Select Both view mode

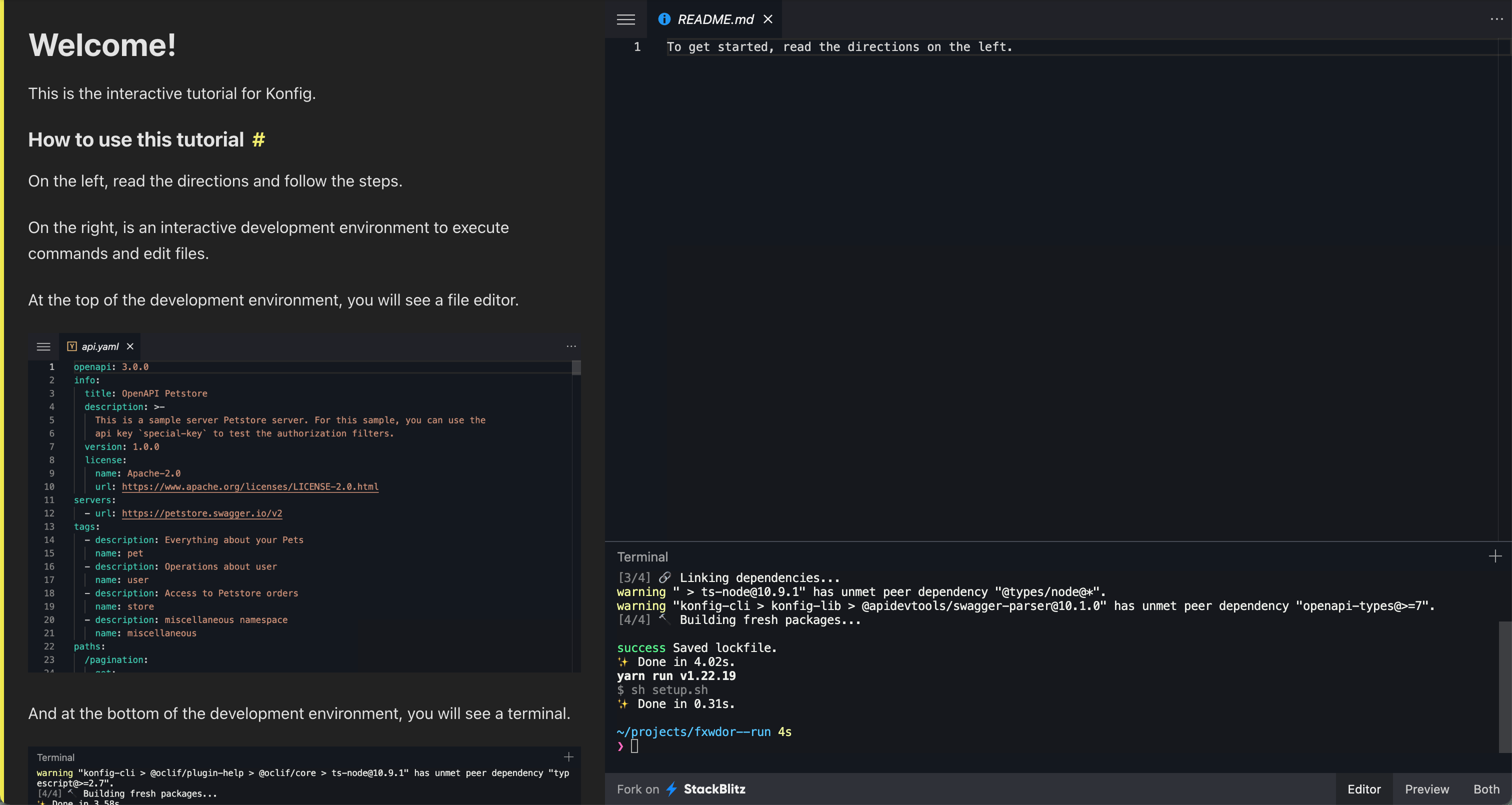point(1486,789)
